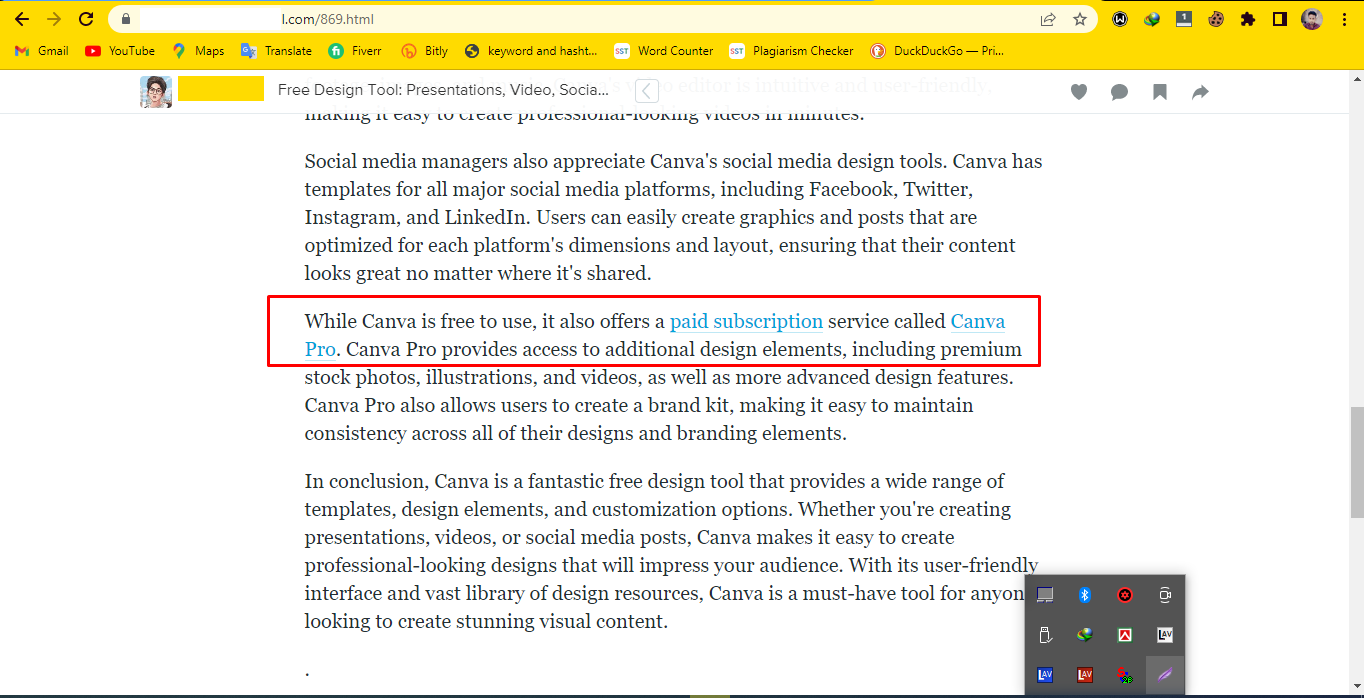Bookmark the article with the ribbon icon
This screenshot has width=1364, height=698.
[x=1160, y=92]
